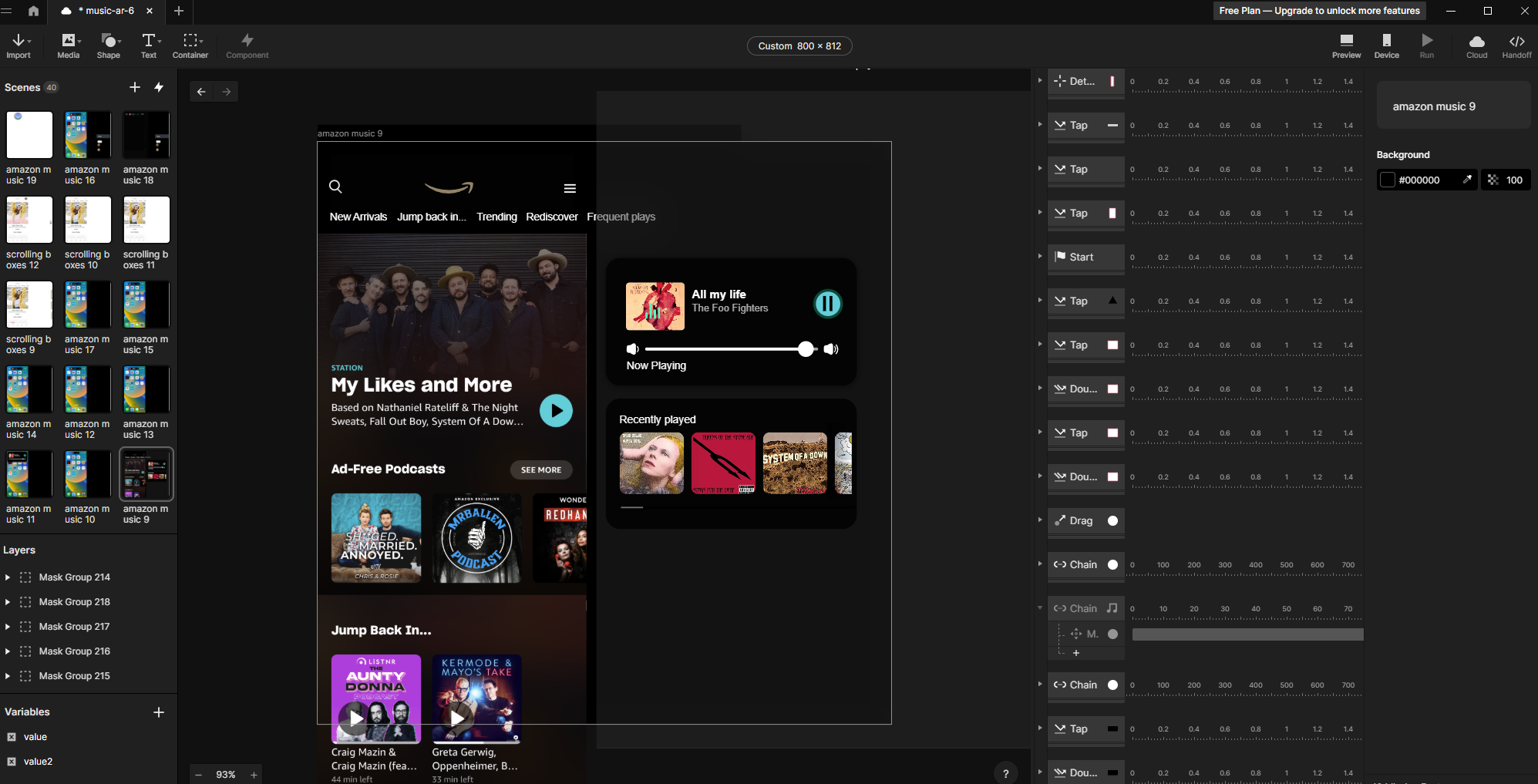Click the background opacity value 100
The width and height of the screenshot is (1538, 784).
tap(1514, 180)
